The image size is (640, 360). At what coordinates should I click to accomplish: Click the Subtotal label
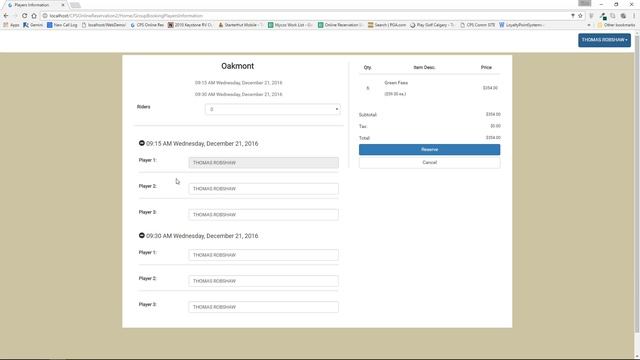coord(368,115)
